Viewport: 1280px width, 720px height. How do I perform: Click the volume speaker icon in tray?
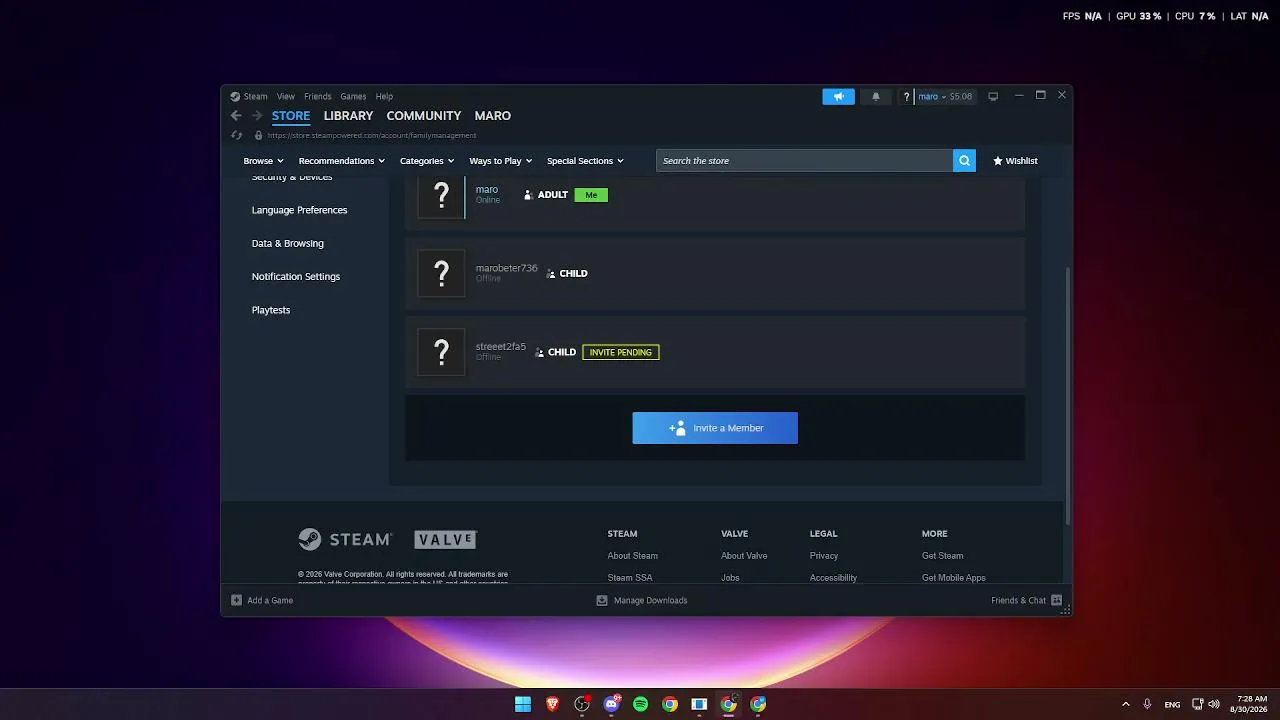(1214, 704)
